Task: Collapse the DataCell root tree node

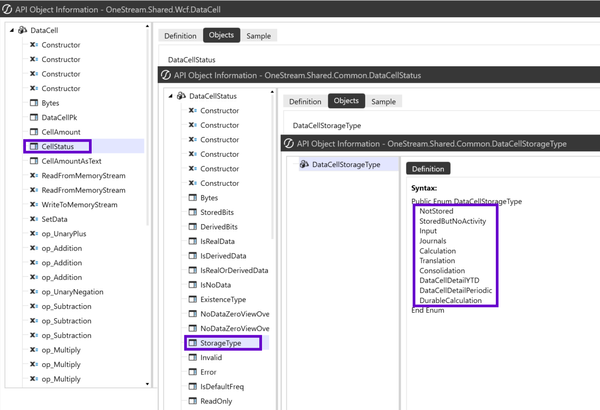Action: 10,31
